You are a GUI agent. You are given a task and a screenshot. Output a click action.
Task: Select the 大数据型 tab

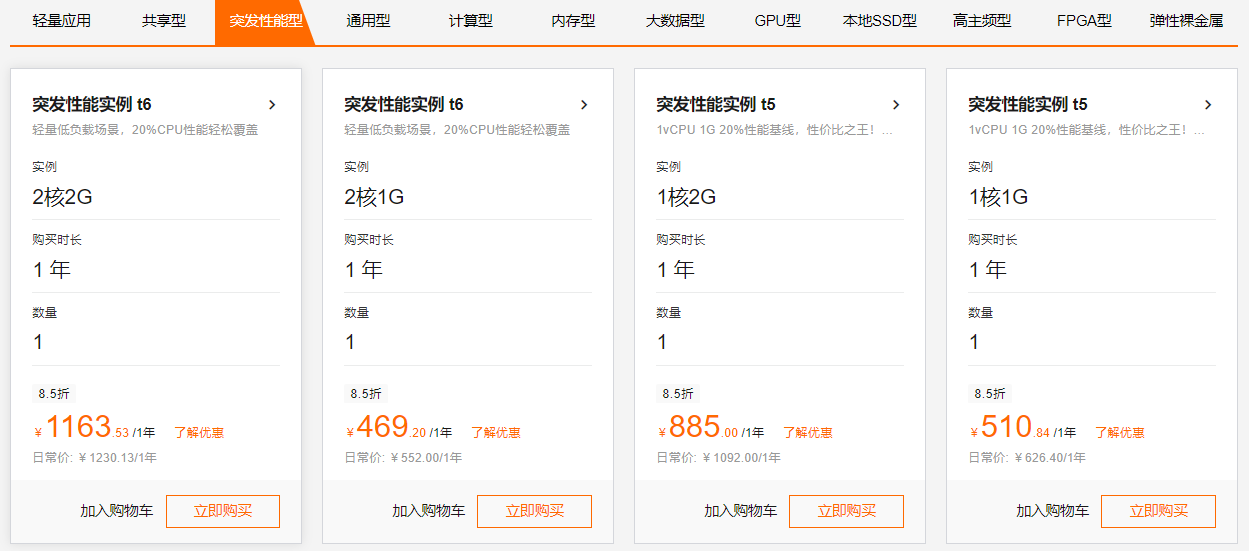pos(675,20)
